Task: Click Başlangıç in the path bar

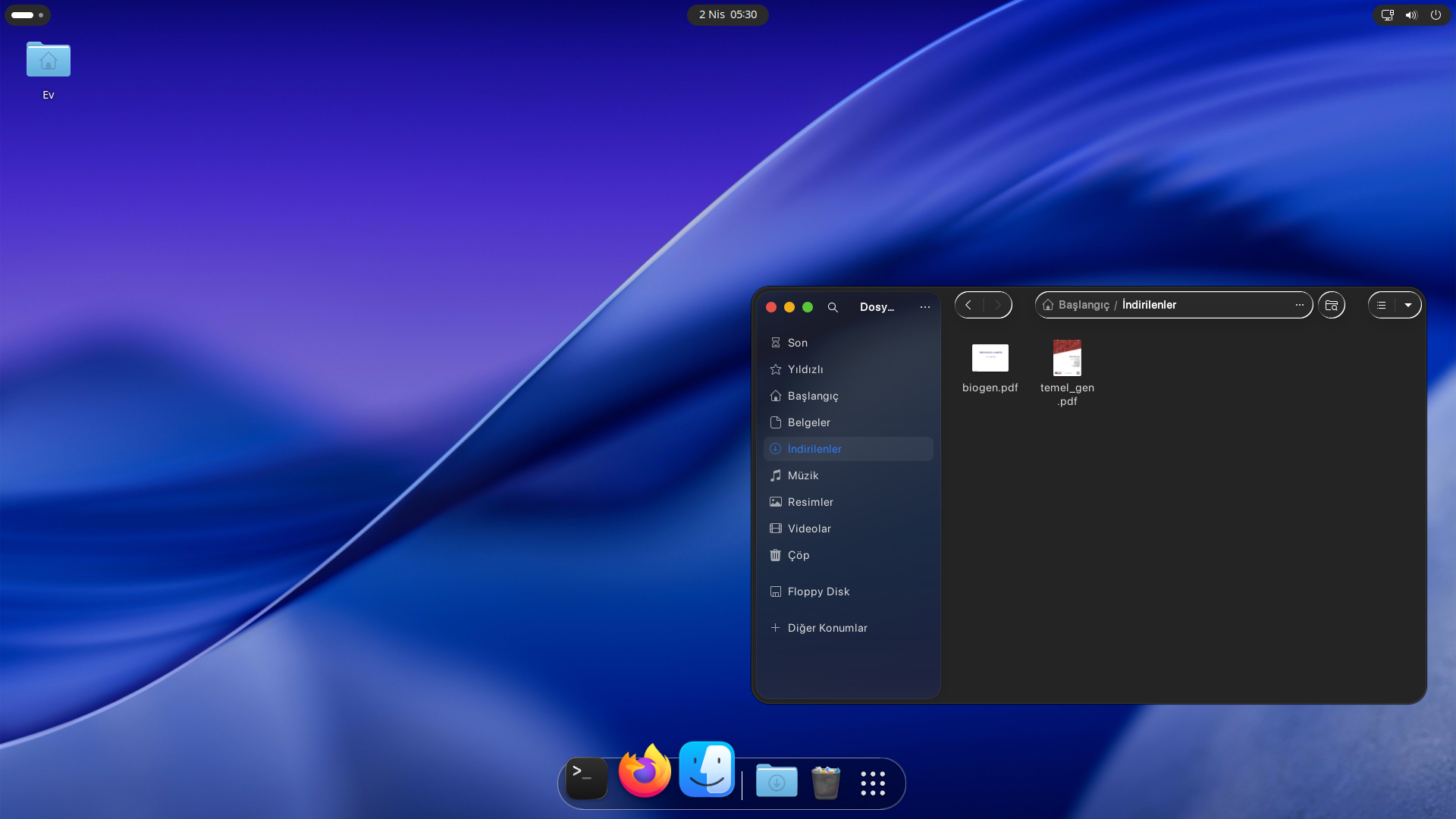Action: tap(1084, 305)
